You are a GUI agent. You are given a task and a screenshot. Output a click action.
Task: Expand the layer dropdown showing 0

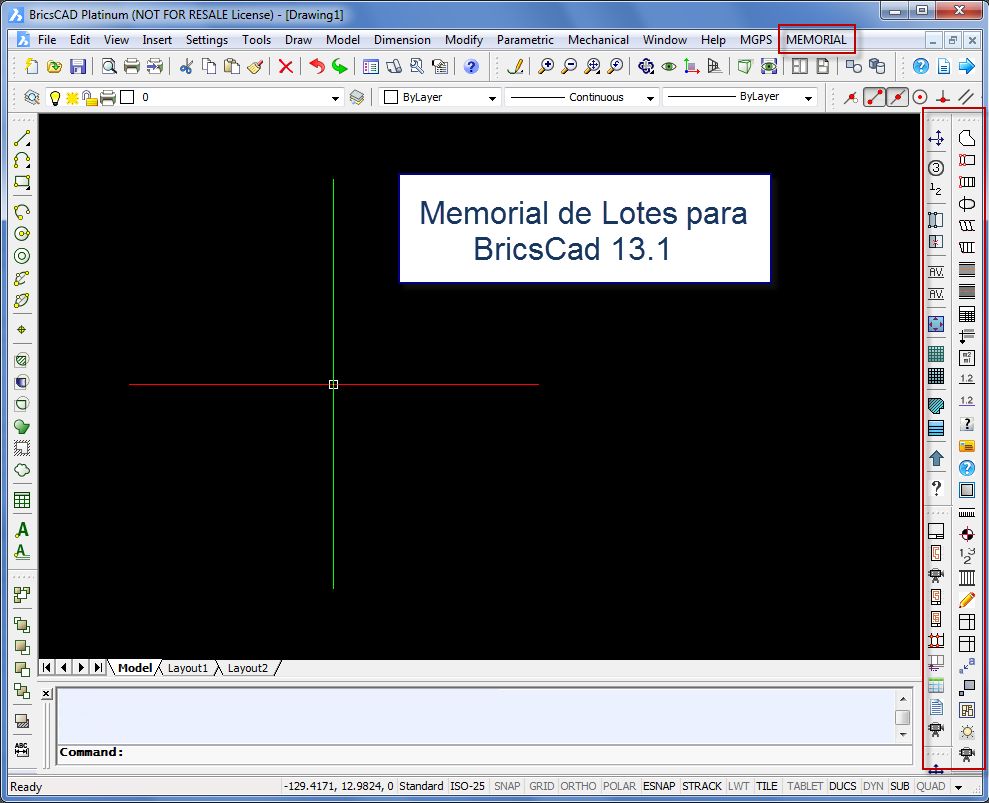(x=336, y=98)
